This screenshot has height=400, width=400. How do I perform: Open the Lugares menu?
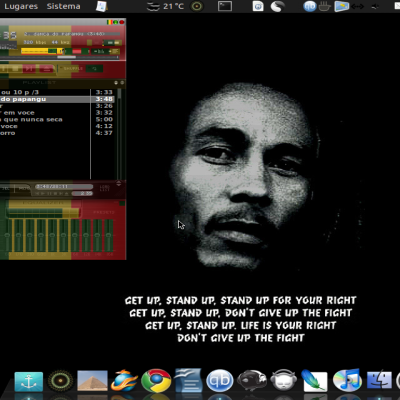[x=21, y=6]
